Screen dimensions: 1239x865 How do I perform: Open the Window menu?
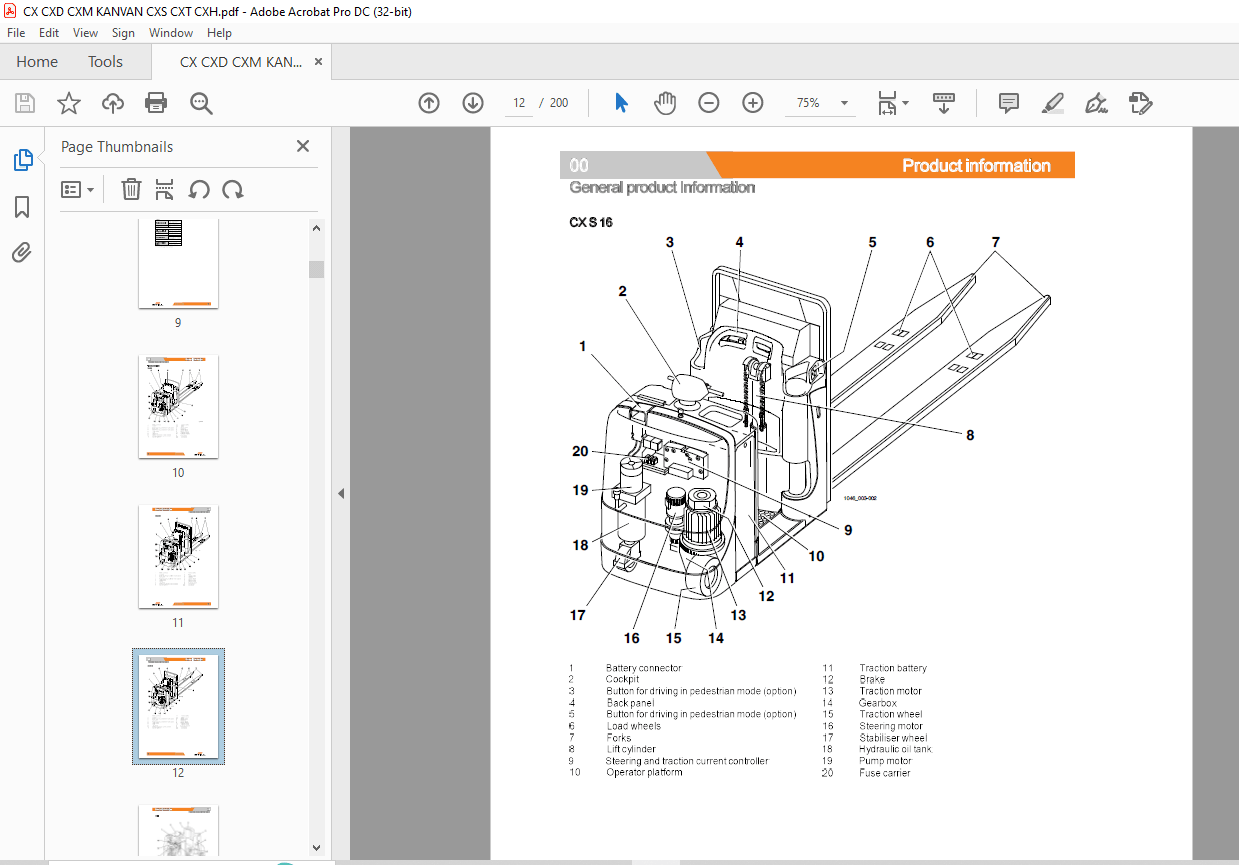coord(171,32)
